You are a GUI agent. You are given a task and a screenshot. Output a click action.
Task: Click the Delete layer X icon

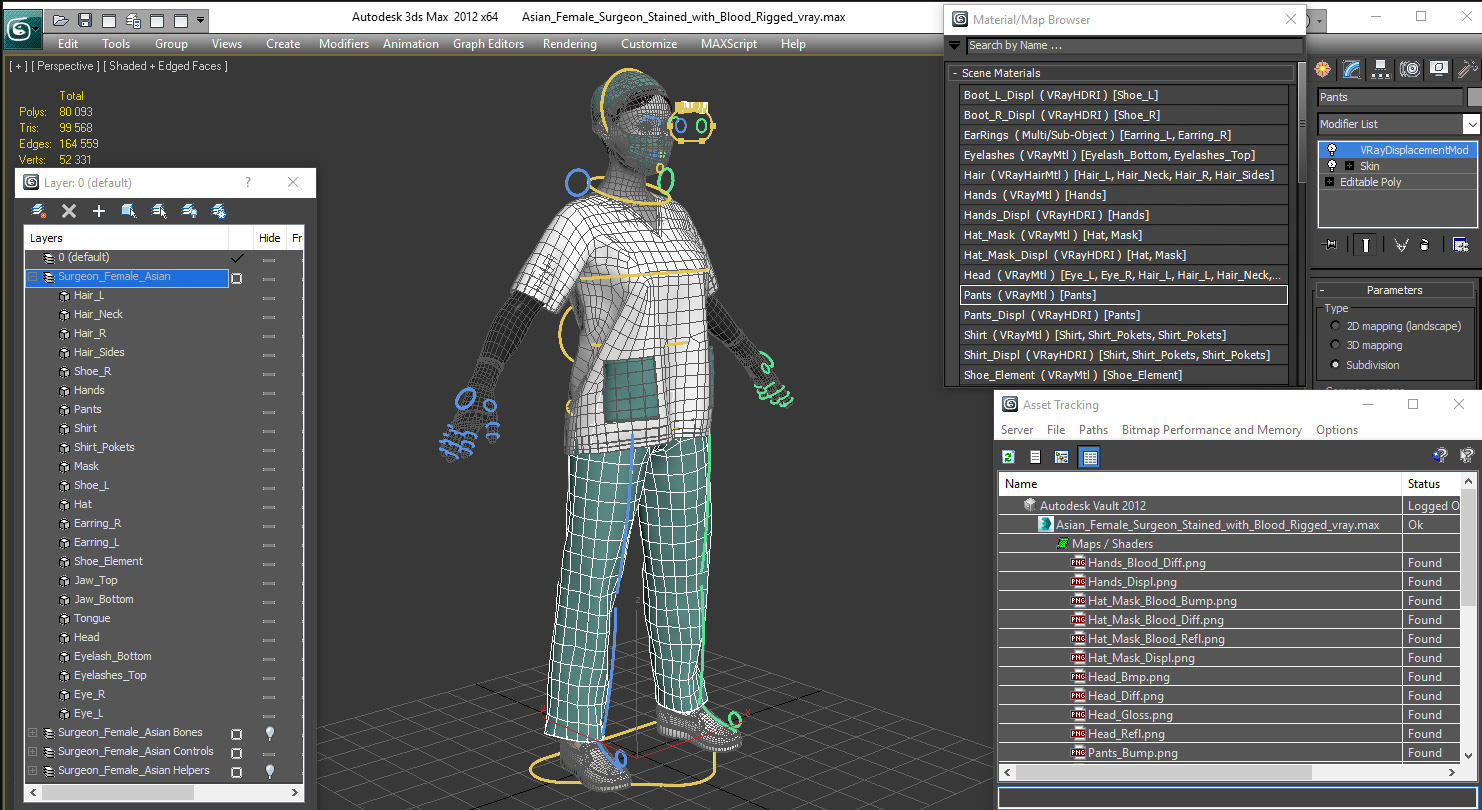pos(69,211)
